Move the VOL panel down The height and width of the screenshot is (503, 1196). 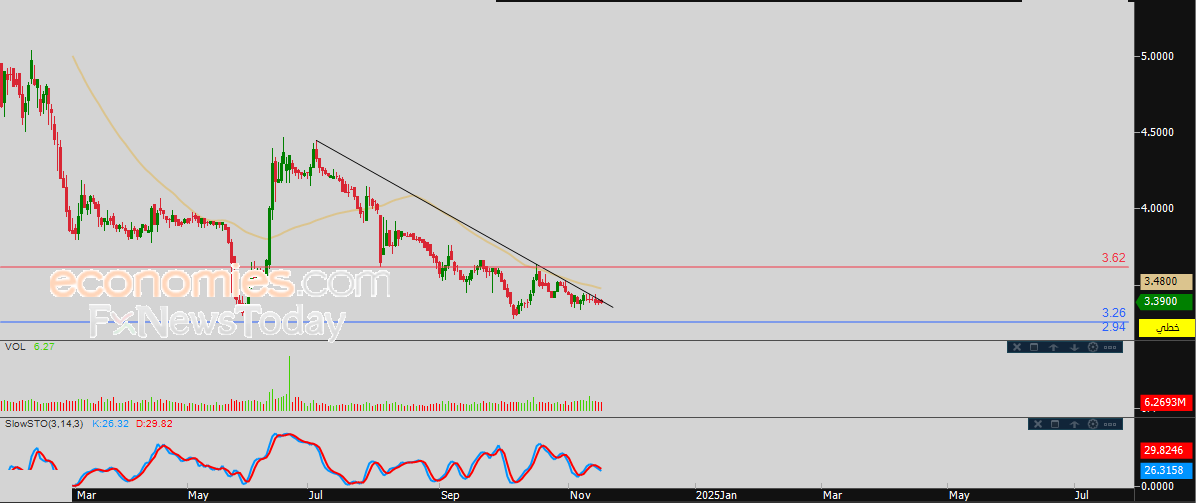point(1074,347)
